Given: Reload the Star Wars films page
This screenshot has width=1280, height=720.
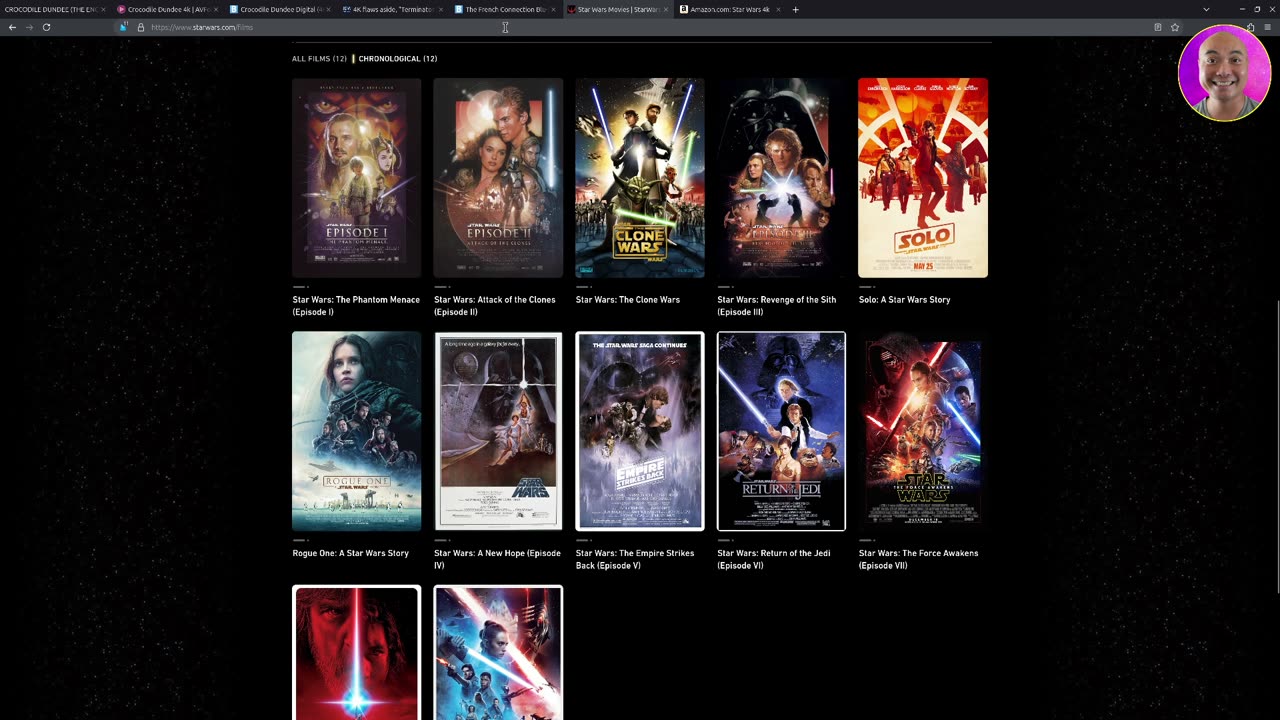Looking at the screenshot, I should point(46,27).
